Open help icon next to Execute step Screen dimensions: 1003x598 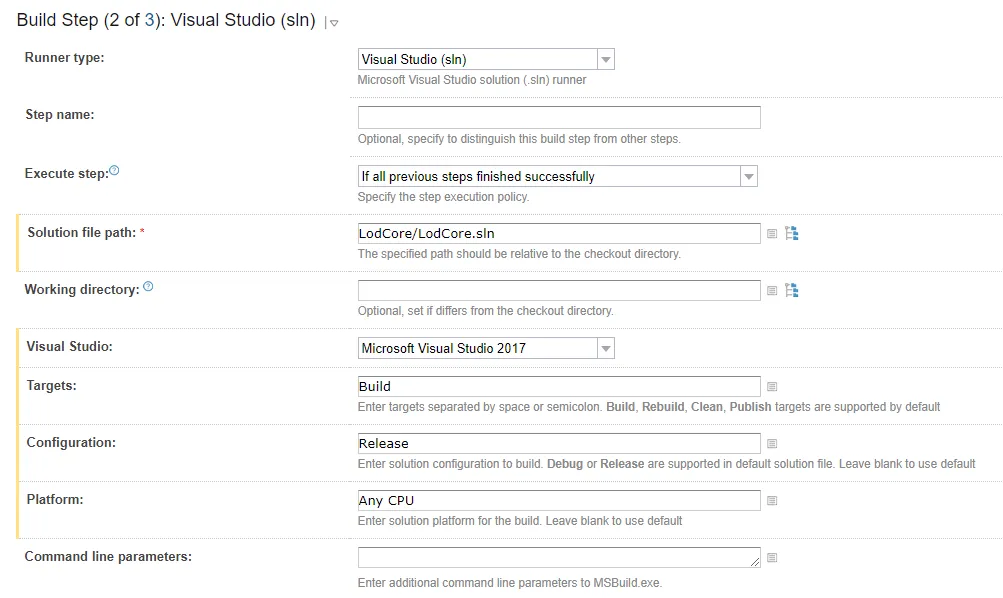114,171
